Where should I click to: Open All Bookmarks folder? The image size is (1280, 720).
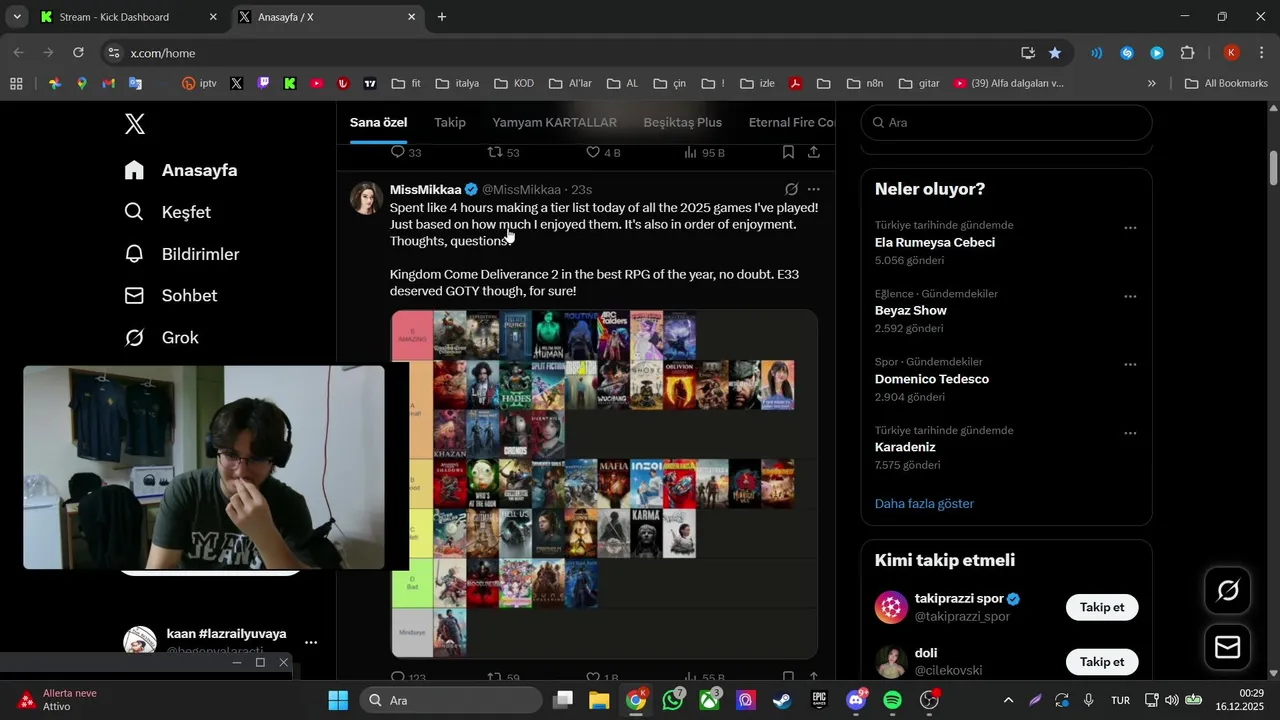1226,83
